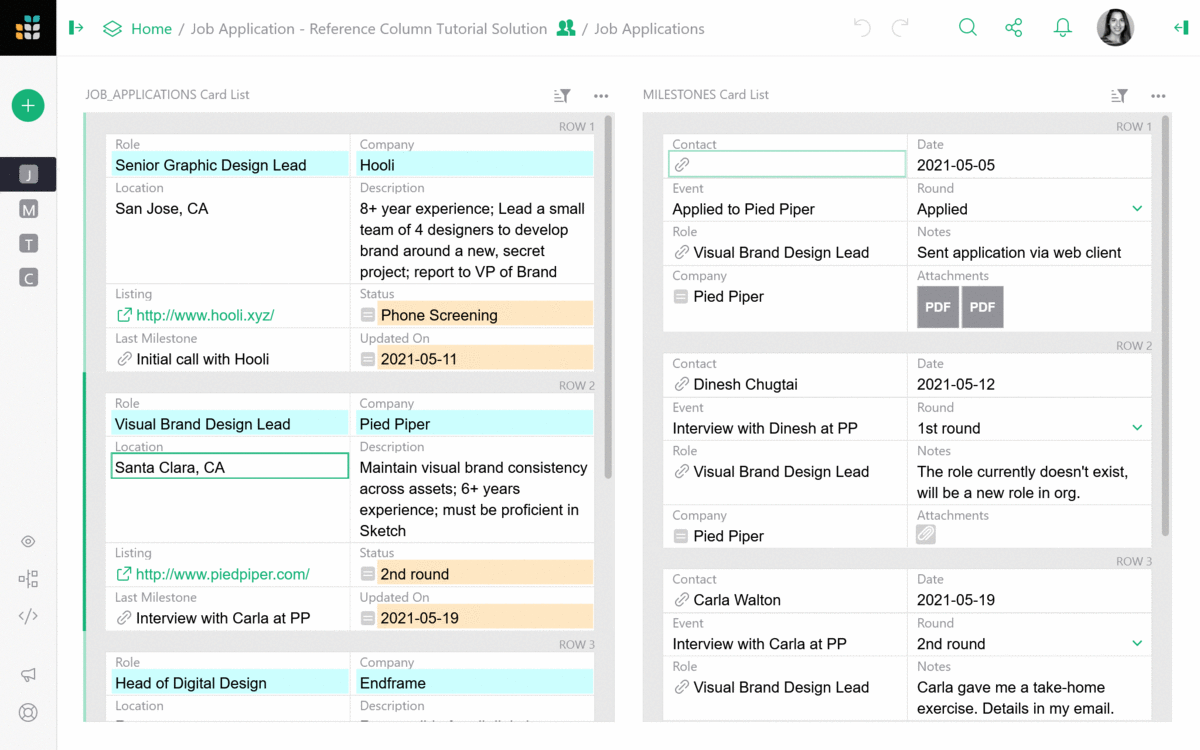
Task: Toggle the right panel collapse arrow
Action: [x=1180, y=28]
